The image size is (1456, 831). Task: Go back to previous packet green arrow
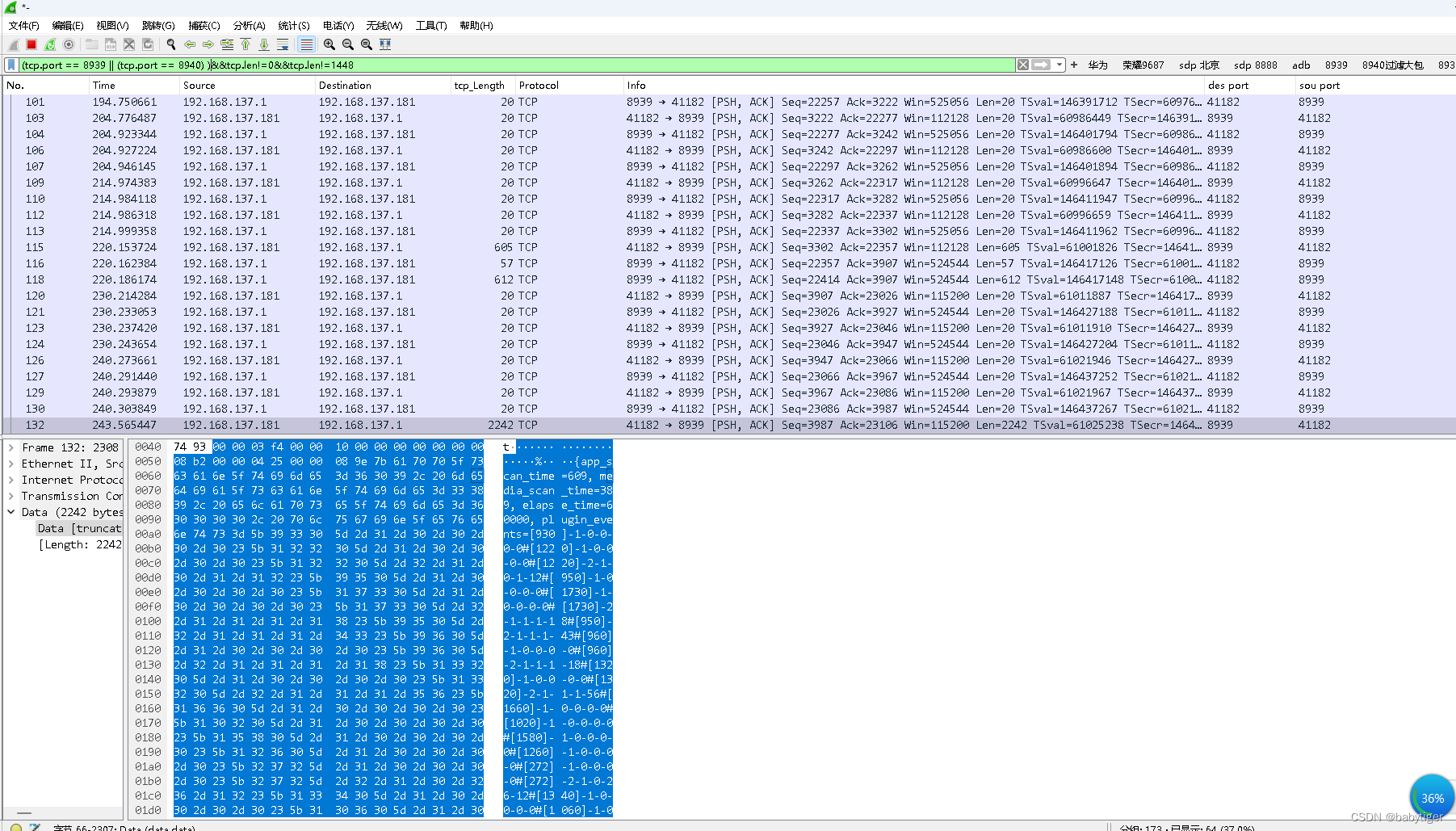pos(190,44)
